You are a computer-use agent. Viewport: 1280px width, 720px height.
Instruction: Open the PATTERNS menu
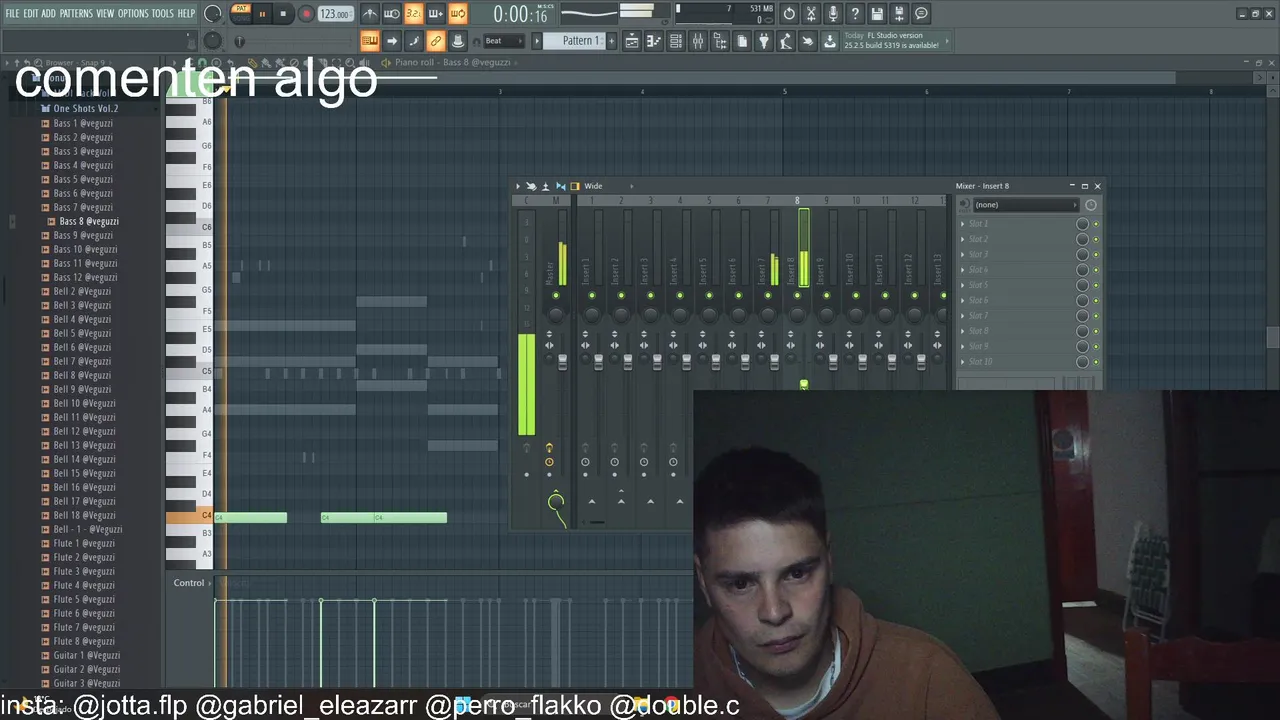(x=76, y=13)
